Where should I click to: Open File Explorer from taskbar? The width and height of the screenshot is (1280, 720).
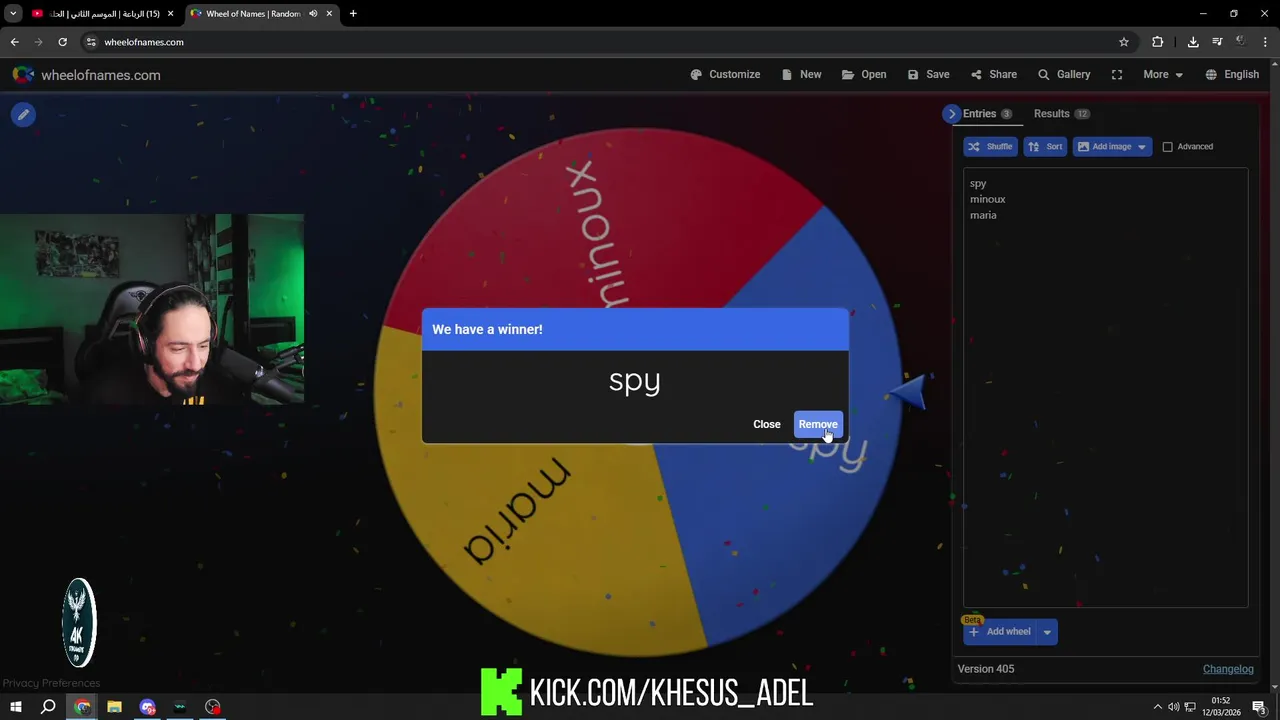click(114, 707)
